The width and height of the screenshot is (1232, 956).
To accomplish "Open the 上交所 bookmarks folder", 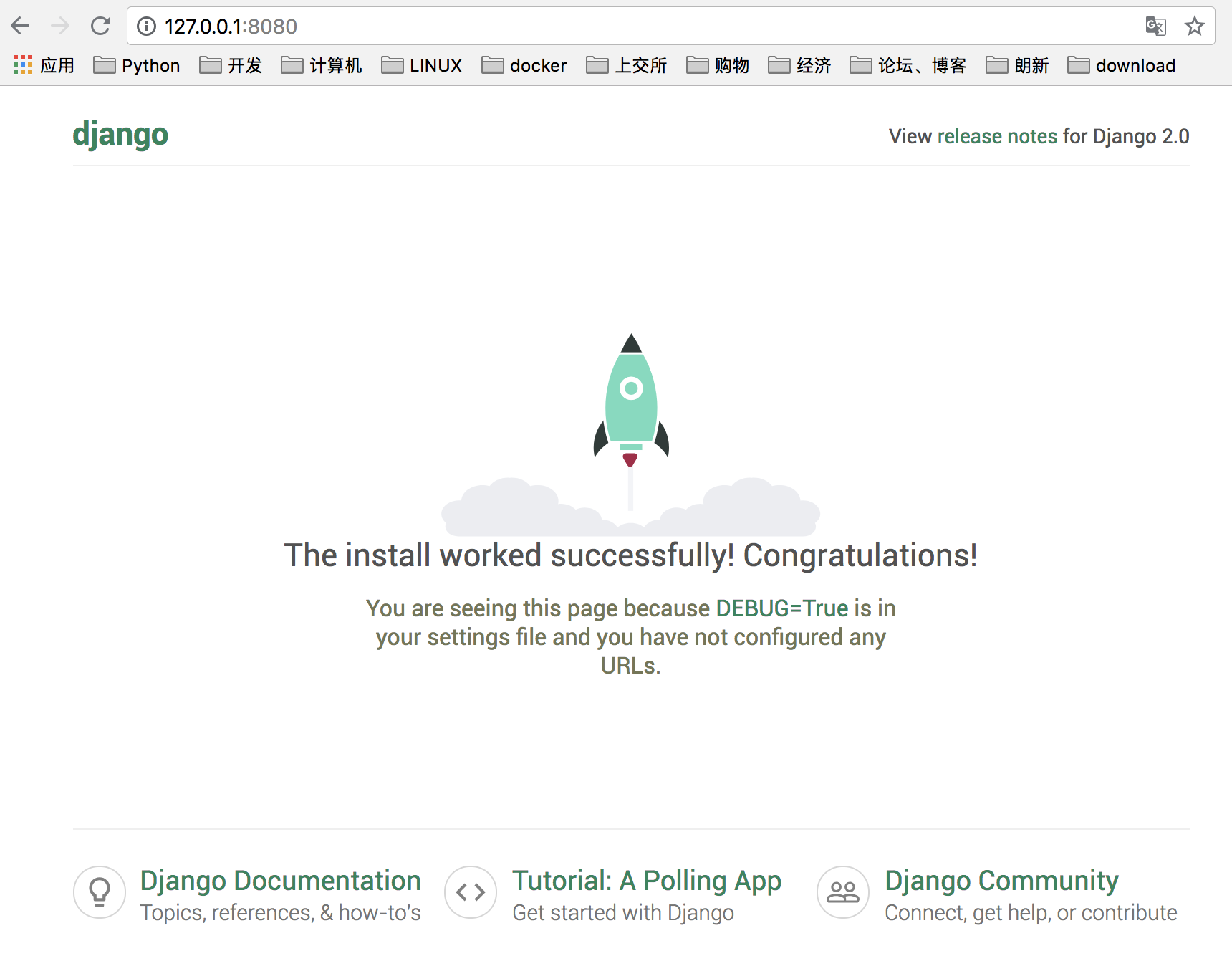I will click(627, 65).
